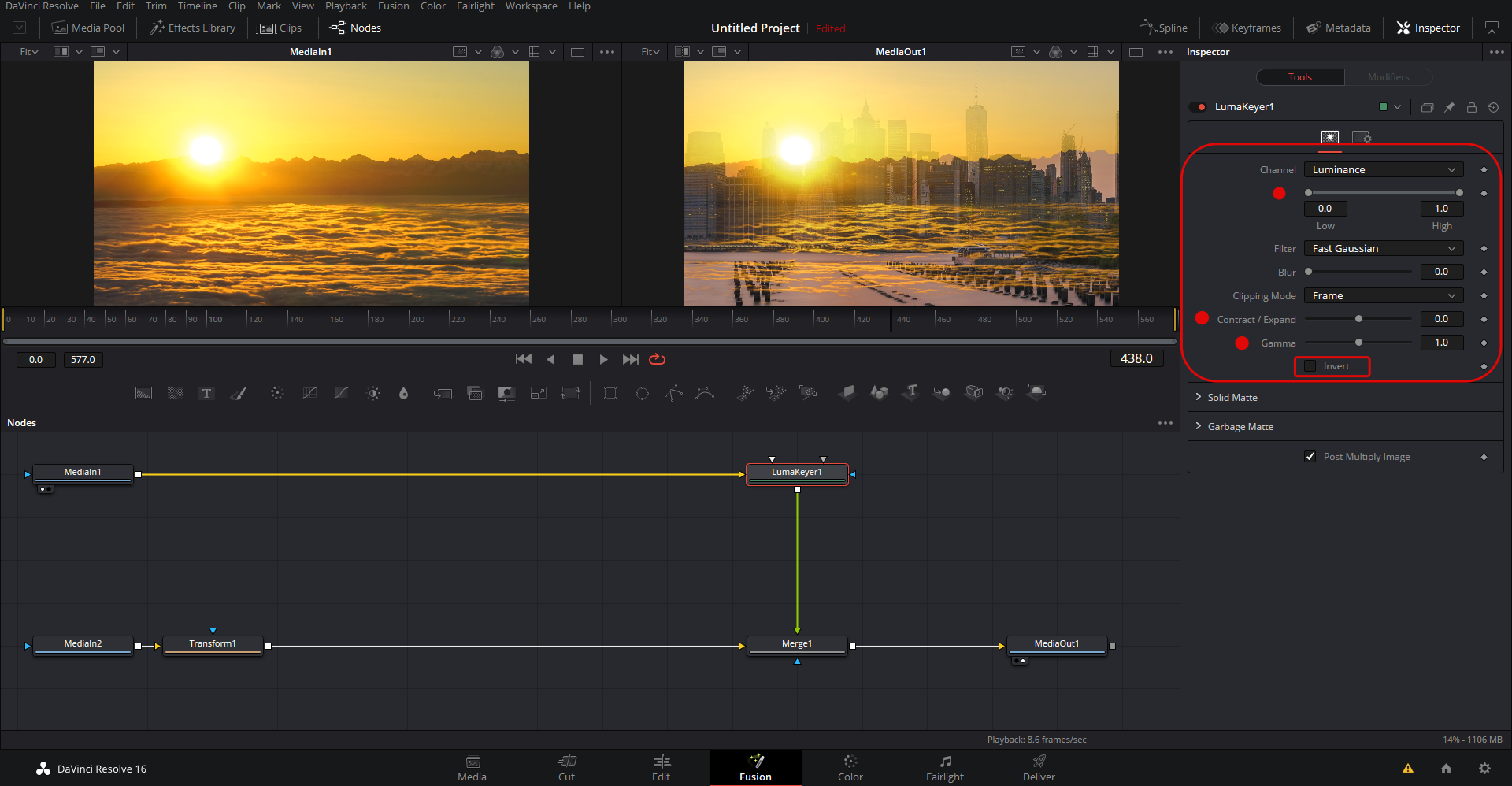Toggle loop playback button
Viewport: 1512px width, 786px height.
coord(657,359)
